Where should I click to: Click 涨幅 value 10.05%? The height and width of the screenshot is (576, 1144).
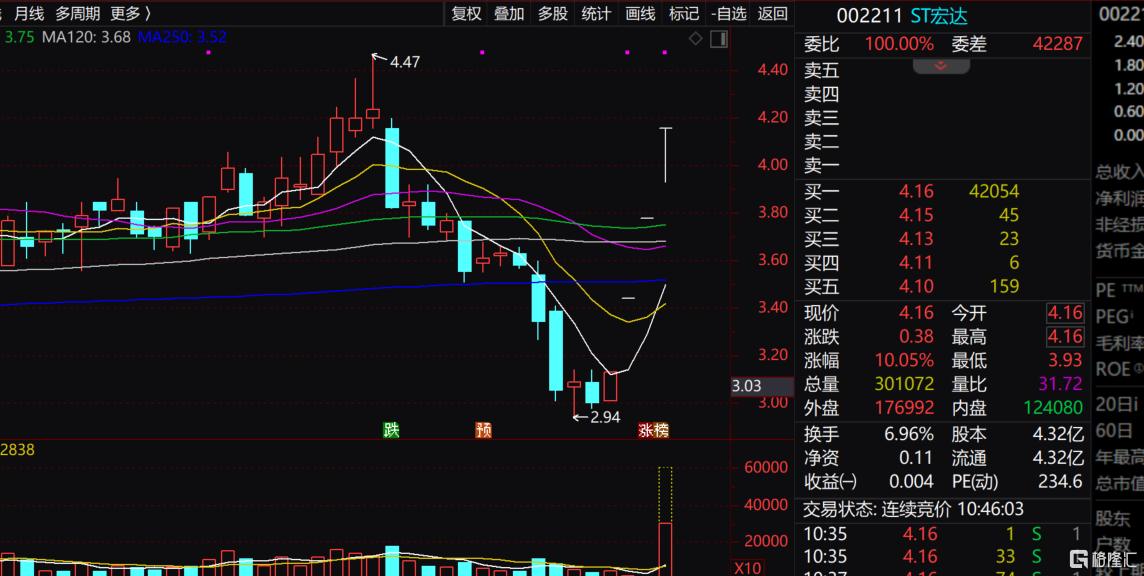[905, 361]
